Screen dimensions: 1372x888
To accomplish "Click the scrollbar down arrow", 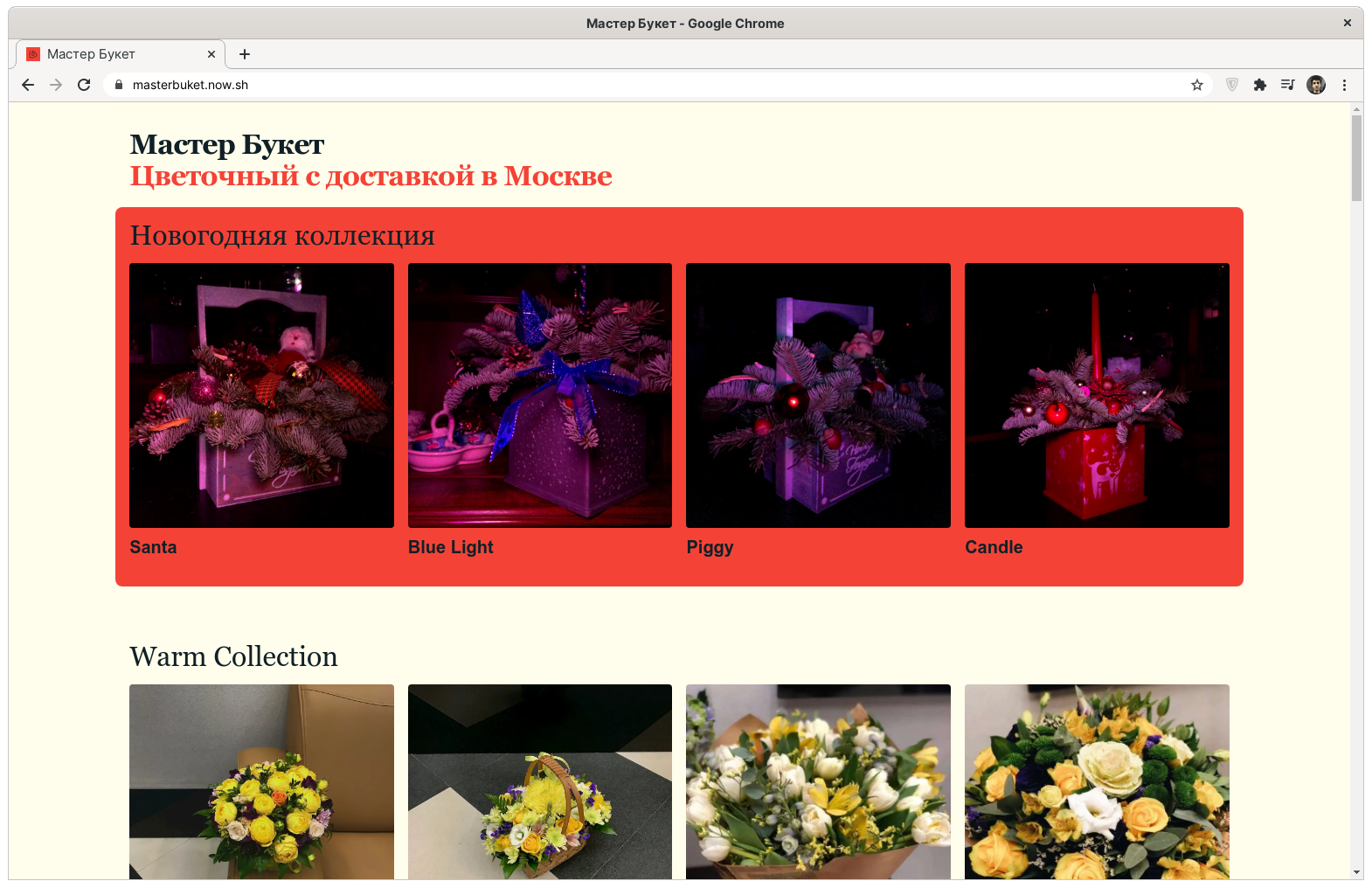I will click(1356, 872).
